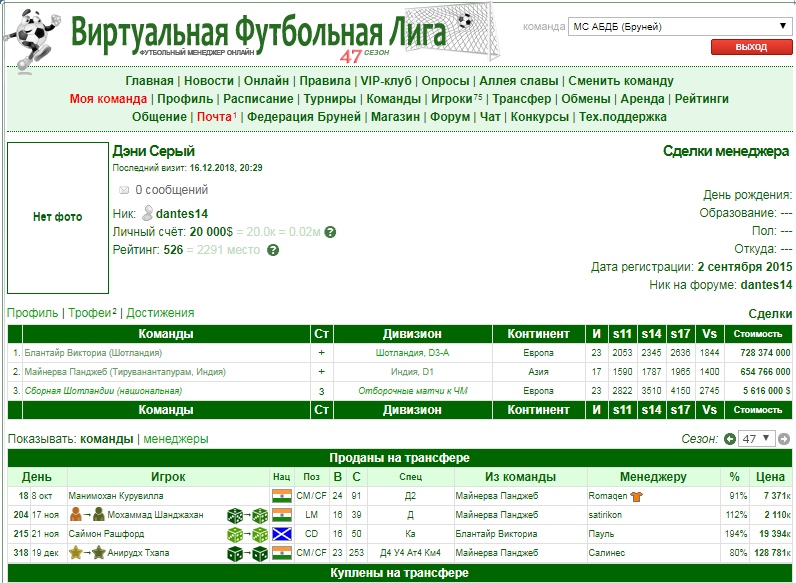Viewport: 796px width, 583px height.
Task: Show менеджеры instead of команды
Action: pyautogui.click(x=176, y=438)
